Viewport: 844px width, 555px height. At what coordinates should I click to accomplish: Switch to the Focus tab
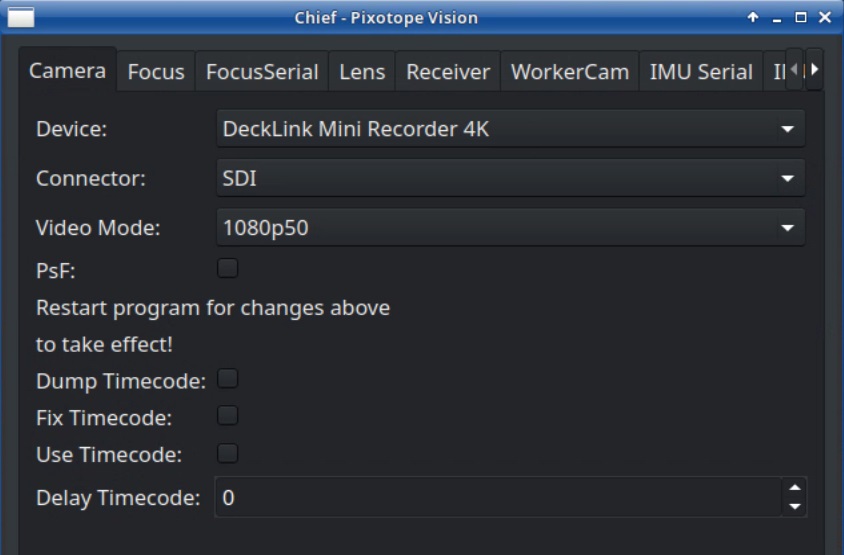pyautogui.click(x=156, y=72)
